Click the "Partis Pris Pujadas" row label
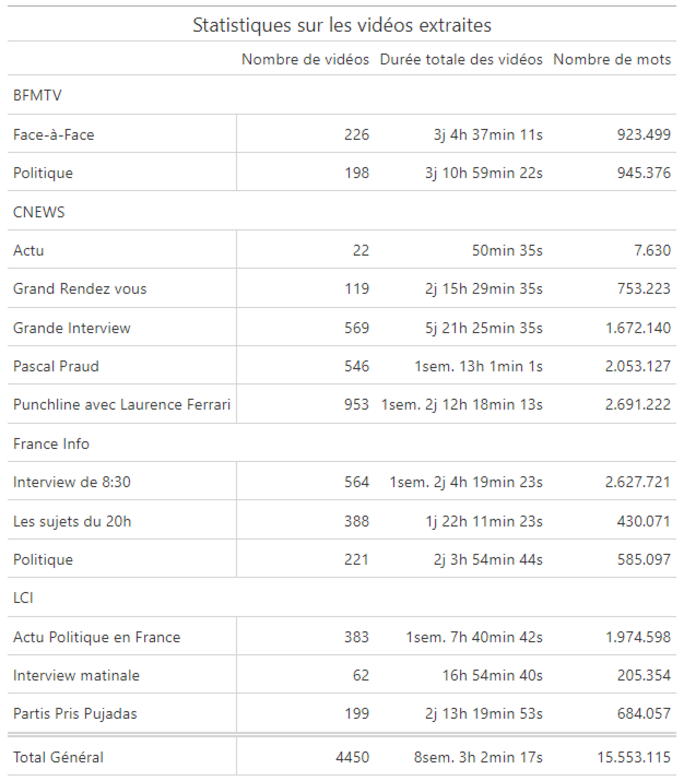The height and width of the screenshot is (781, 684). 76,714
